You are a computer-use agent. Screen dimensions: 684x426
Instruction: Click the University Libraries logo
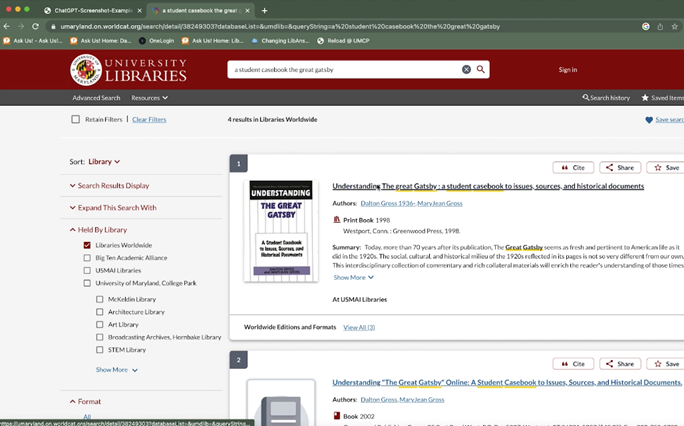coord(128,69)
